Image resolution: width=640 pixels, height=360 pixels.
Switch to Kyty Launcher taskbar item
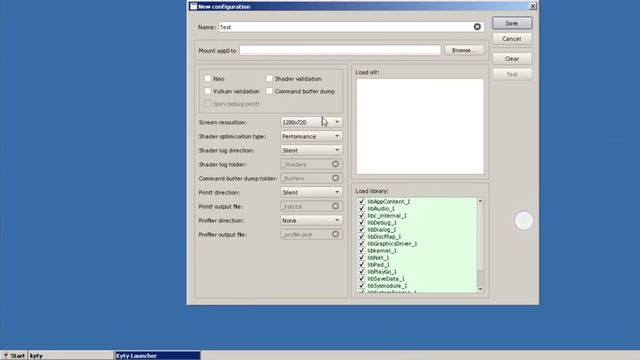click(158, 356)
